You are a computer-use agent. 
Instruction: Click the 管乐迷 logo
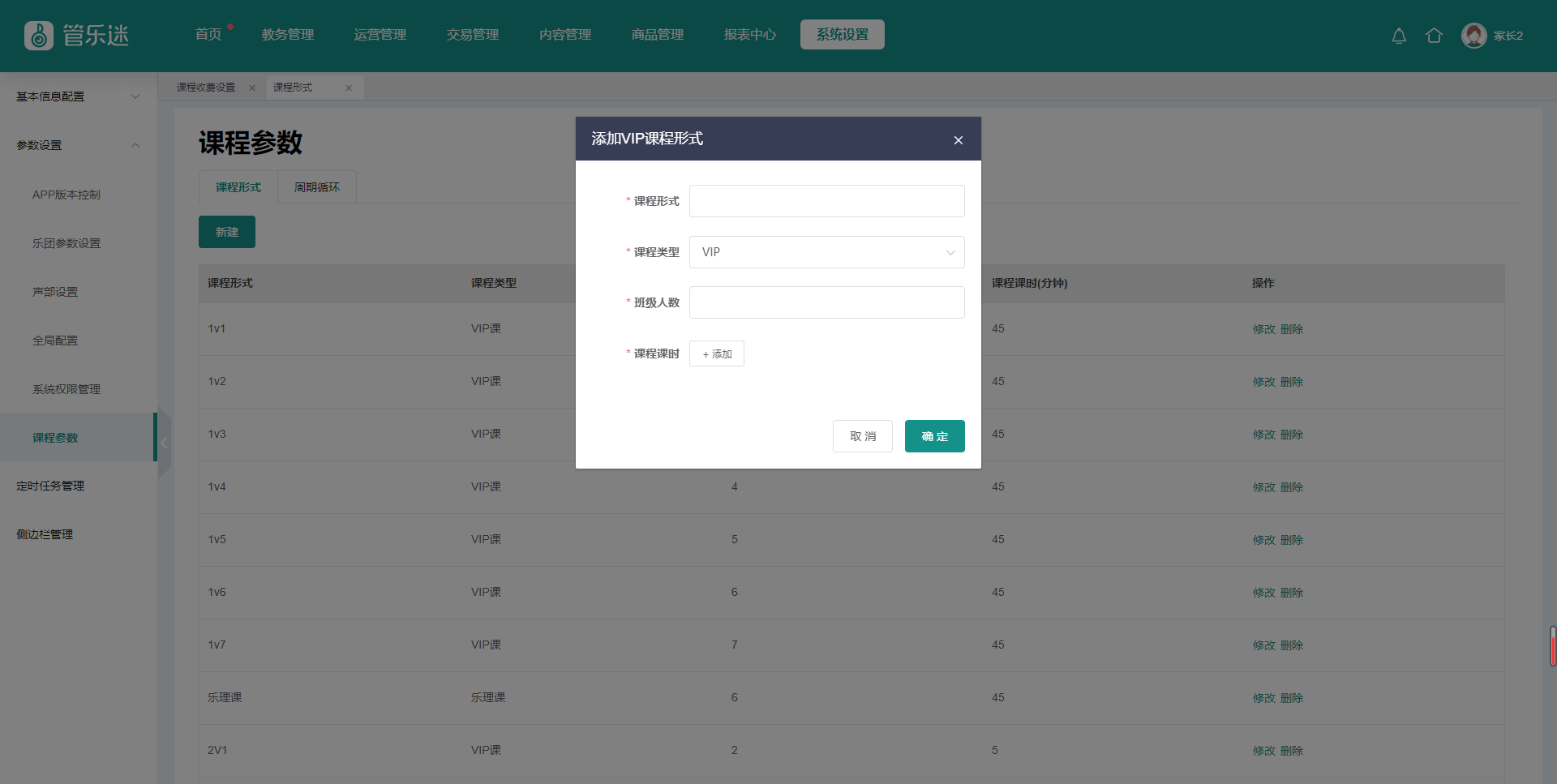(77, 36)
